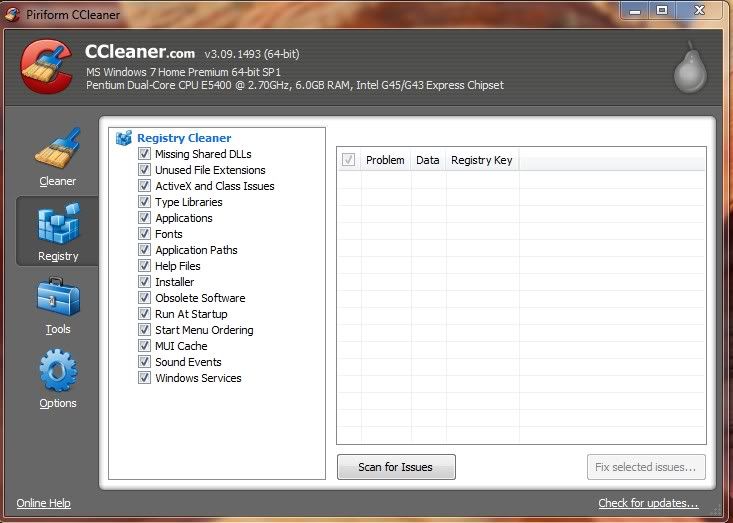Open the Tools label in sidebar
This screenshot has width=733, height=523.
coord(58,329)
